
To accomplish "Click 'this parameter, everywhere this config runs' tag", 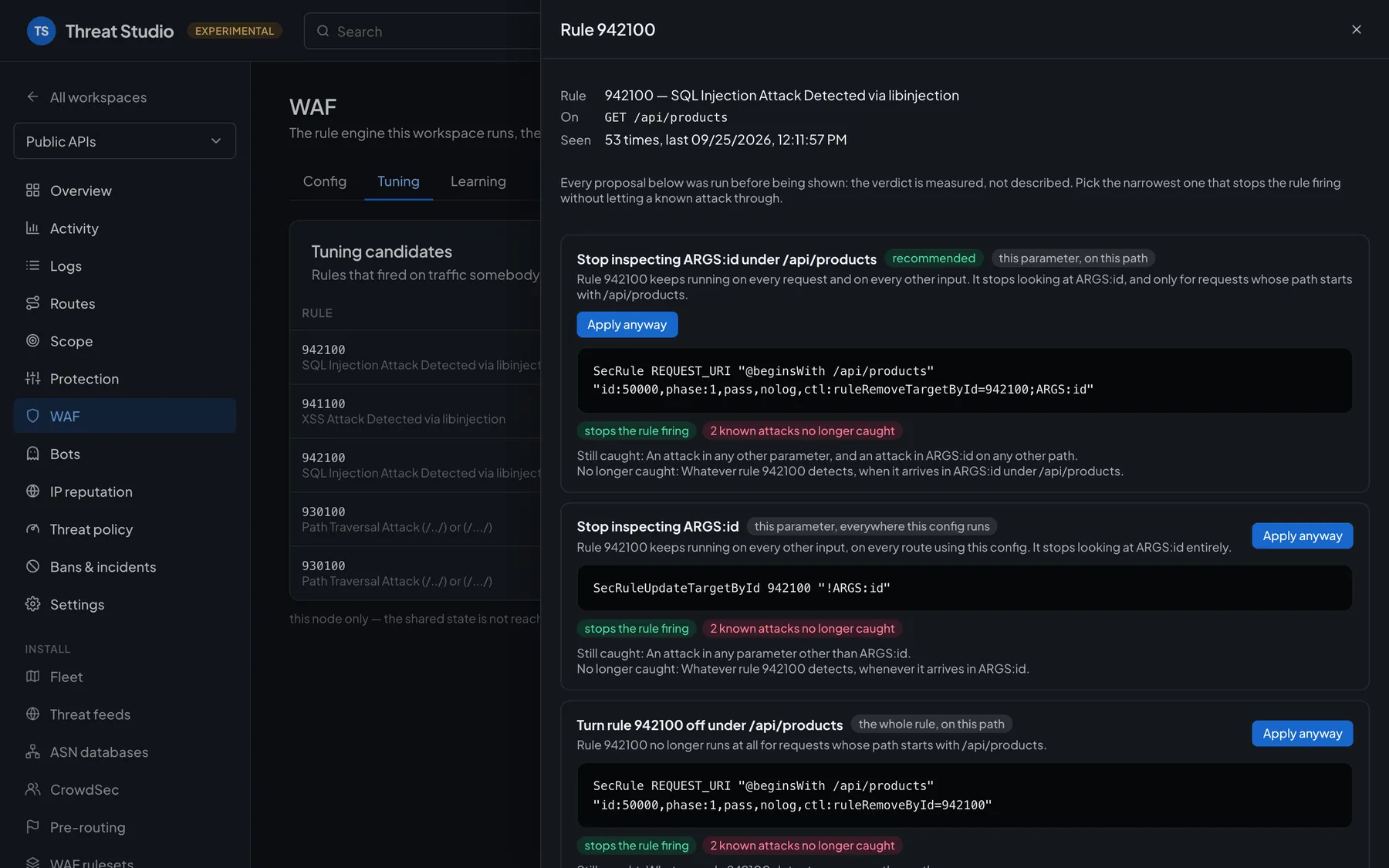I will [x=872, y=526].
